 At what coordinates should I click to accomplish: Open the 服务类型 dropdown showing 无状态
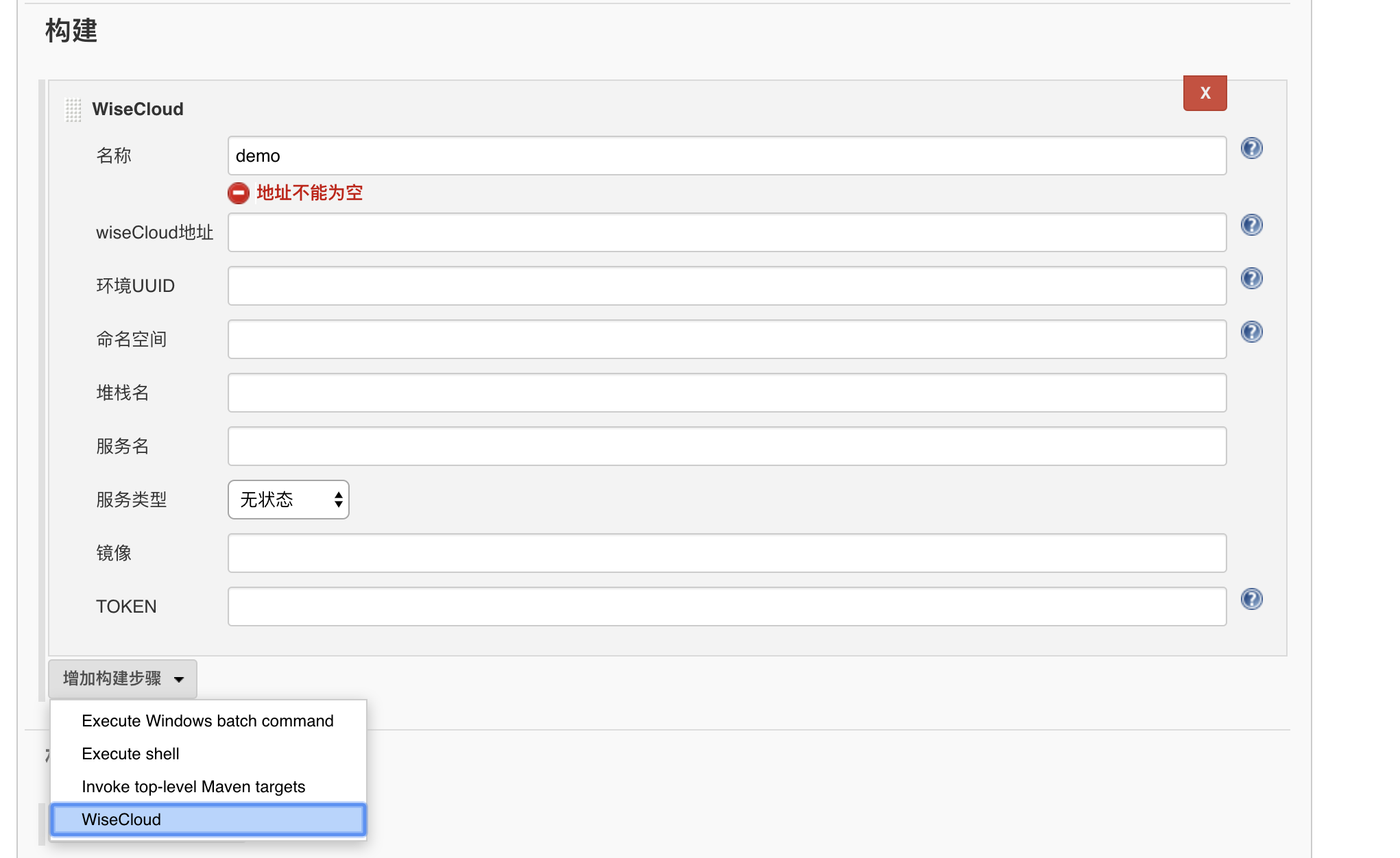289,500
